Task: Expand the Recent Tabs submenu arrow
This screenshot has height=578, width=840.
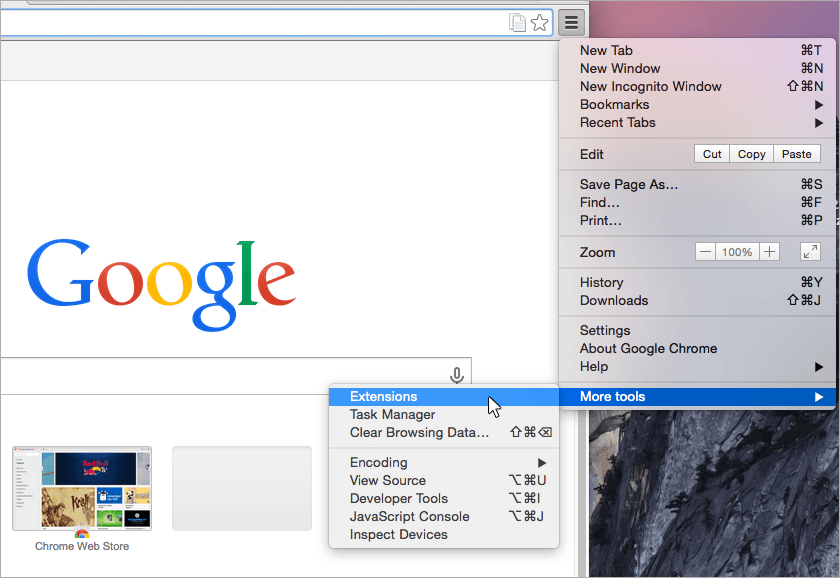Action: coord(819,123)
